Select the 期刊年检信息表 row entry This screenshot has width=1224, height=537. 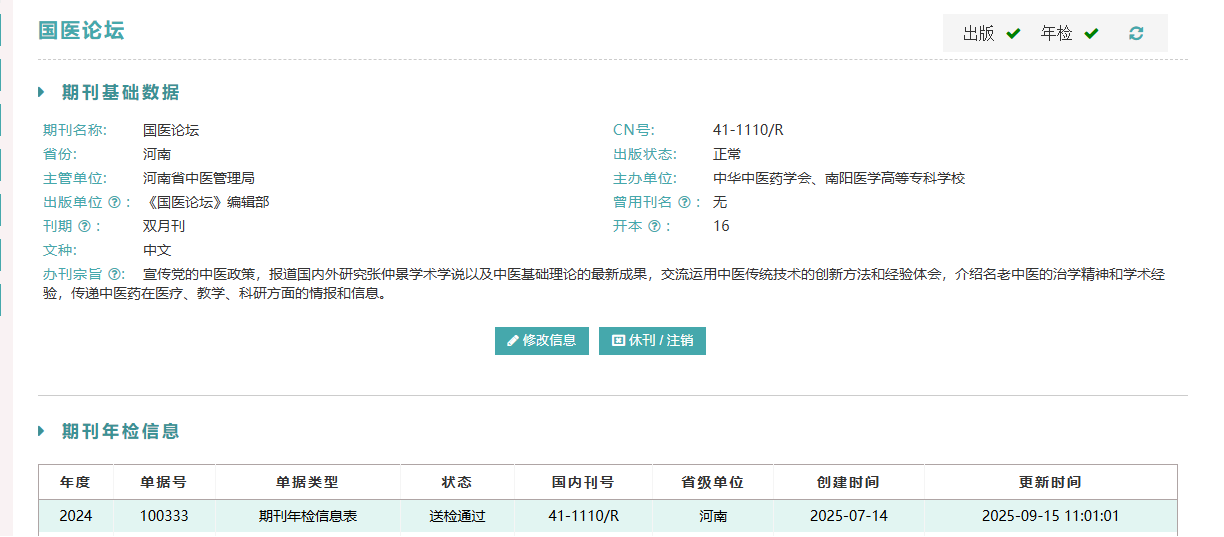coord(308,516)
